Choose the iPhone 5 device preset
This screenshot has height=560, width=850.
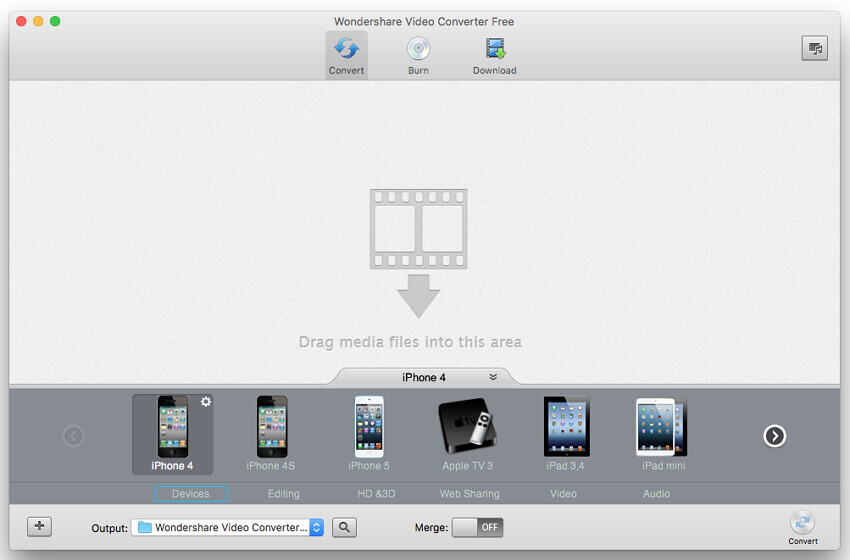(369, 434)
